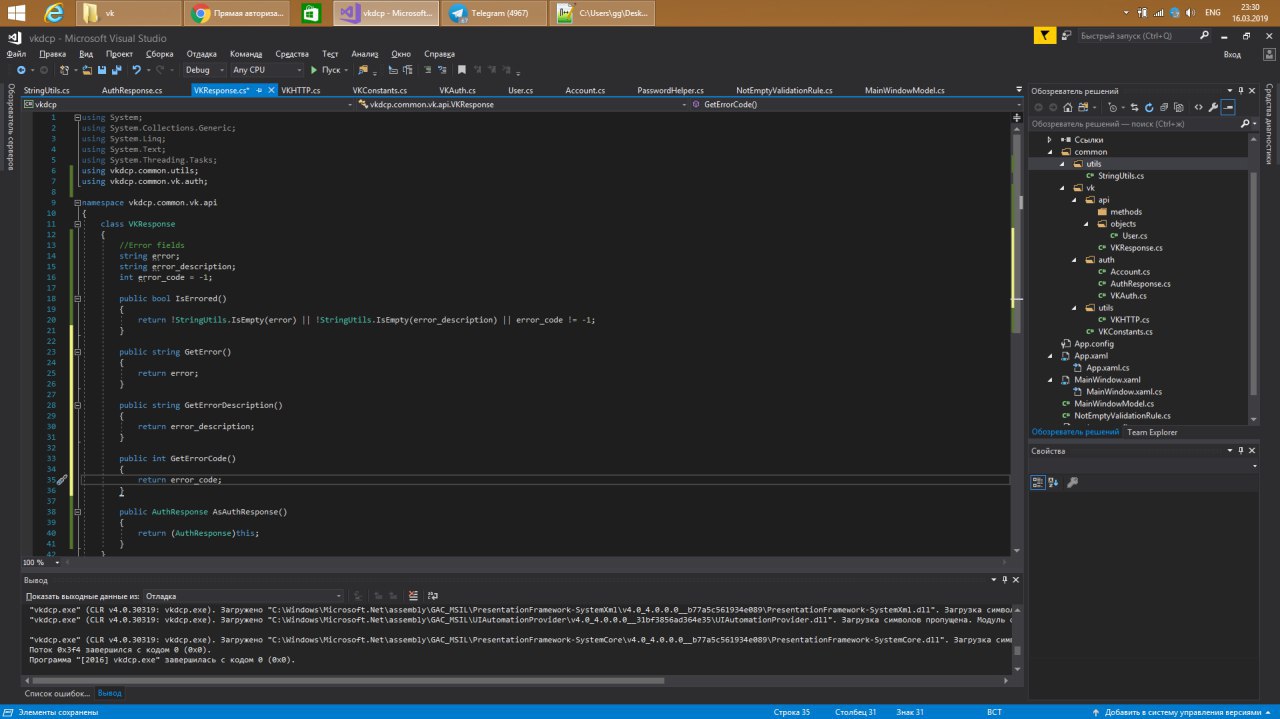1280x719 pixels.
Task: Open the Средства menu
Action: tap(292, 54)
